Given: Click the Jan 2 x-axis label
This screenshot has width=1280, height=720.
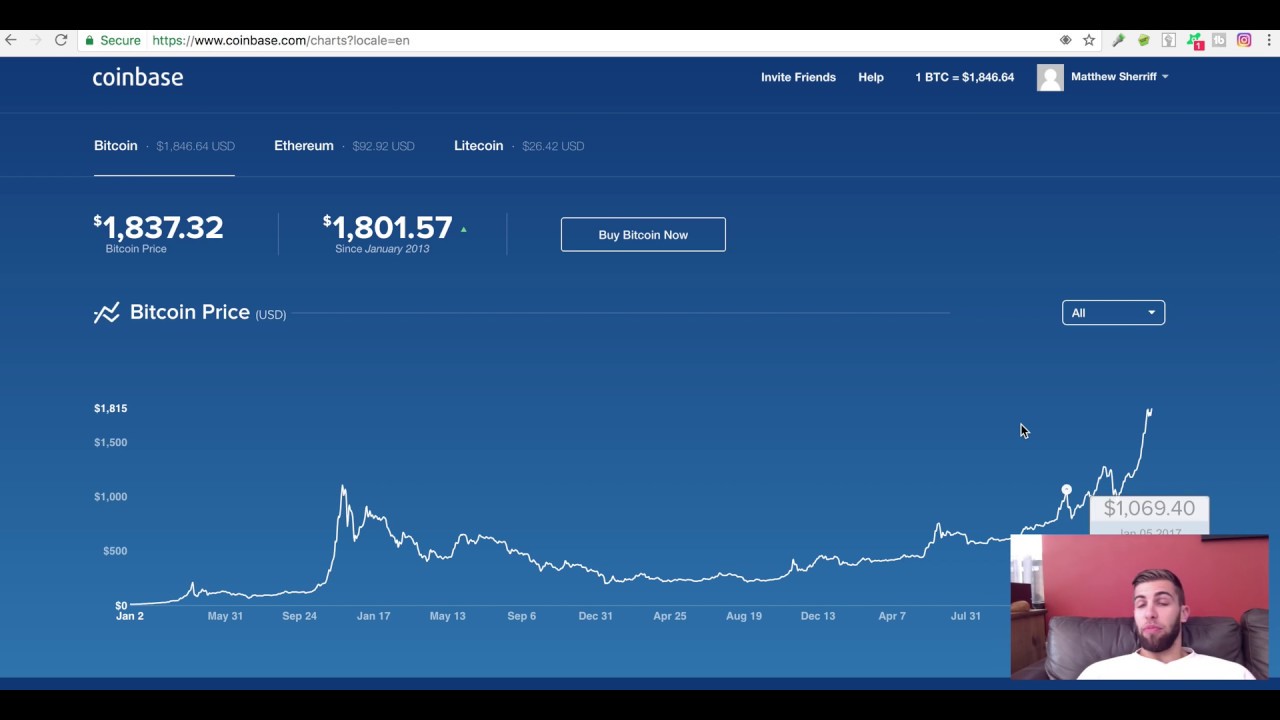Looking at the screenshot, I should tap(130, 616).
